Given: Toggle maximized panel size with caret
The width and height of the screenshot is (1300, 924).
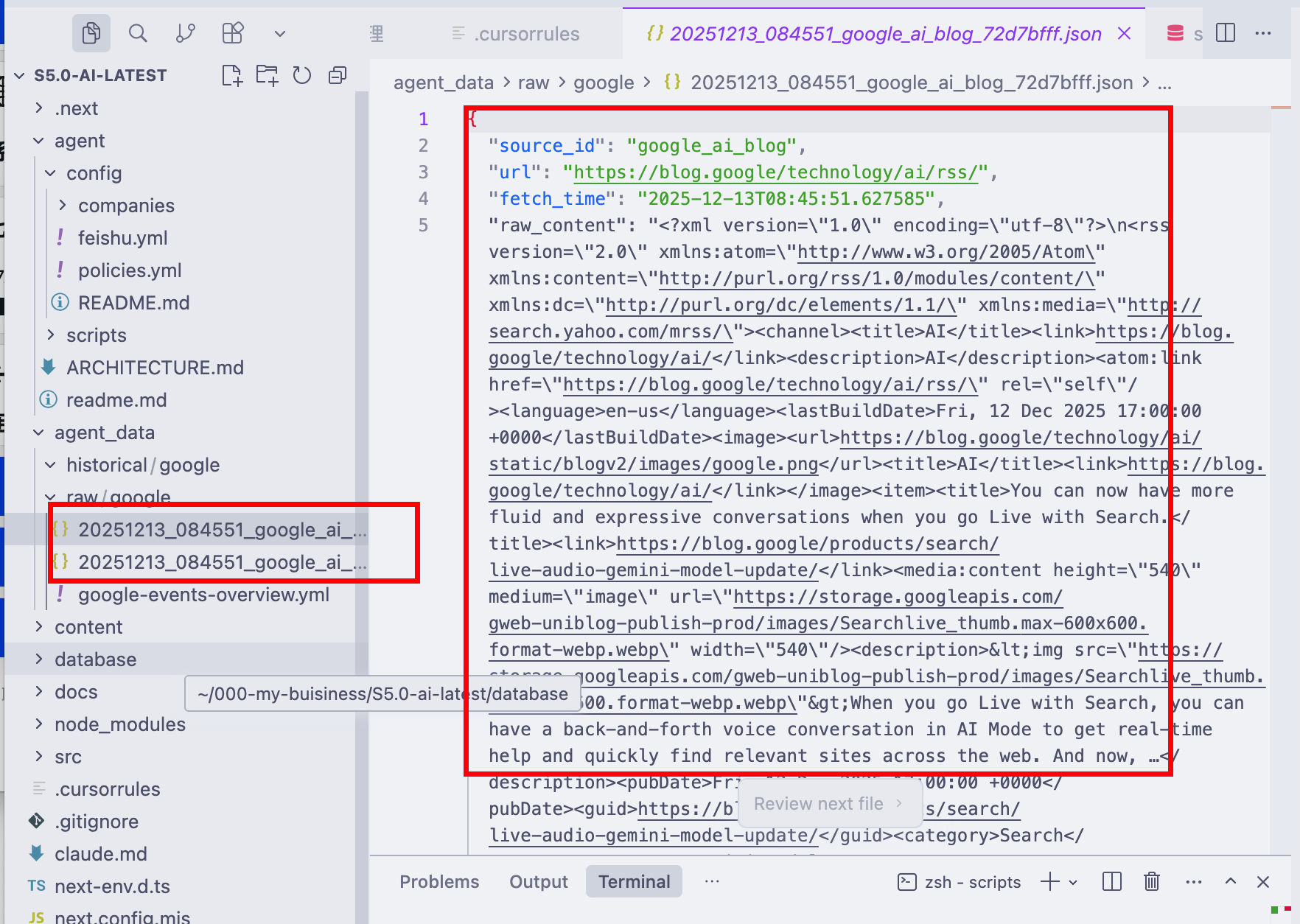Looking at the screenshot, I should (1230, 882).
